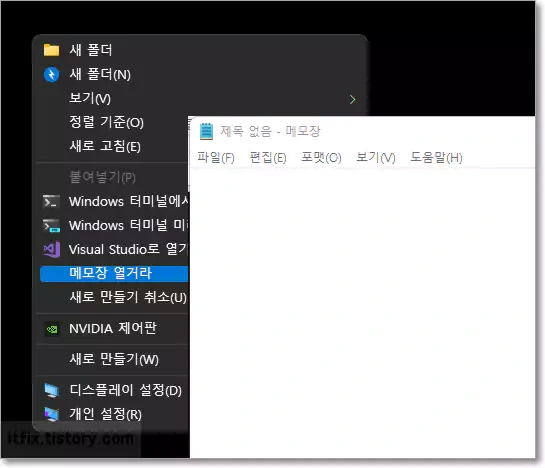This screenshot has height=468, width=545.
Task: Click the terminal icon beside Windows 터미널에서
Action: coord(51,201)
